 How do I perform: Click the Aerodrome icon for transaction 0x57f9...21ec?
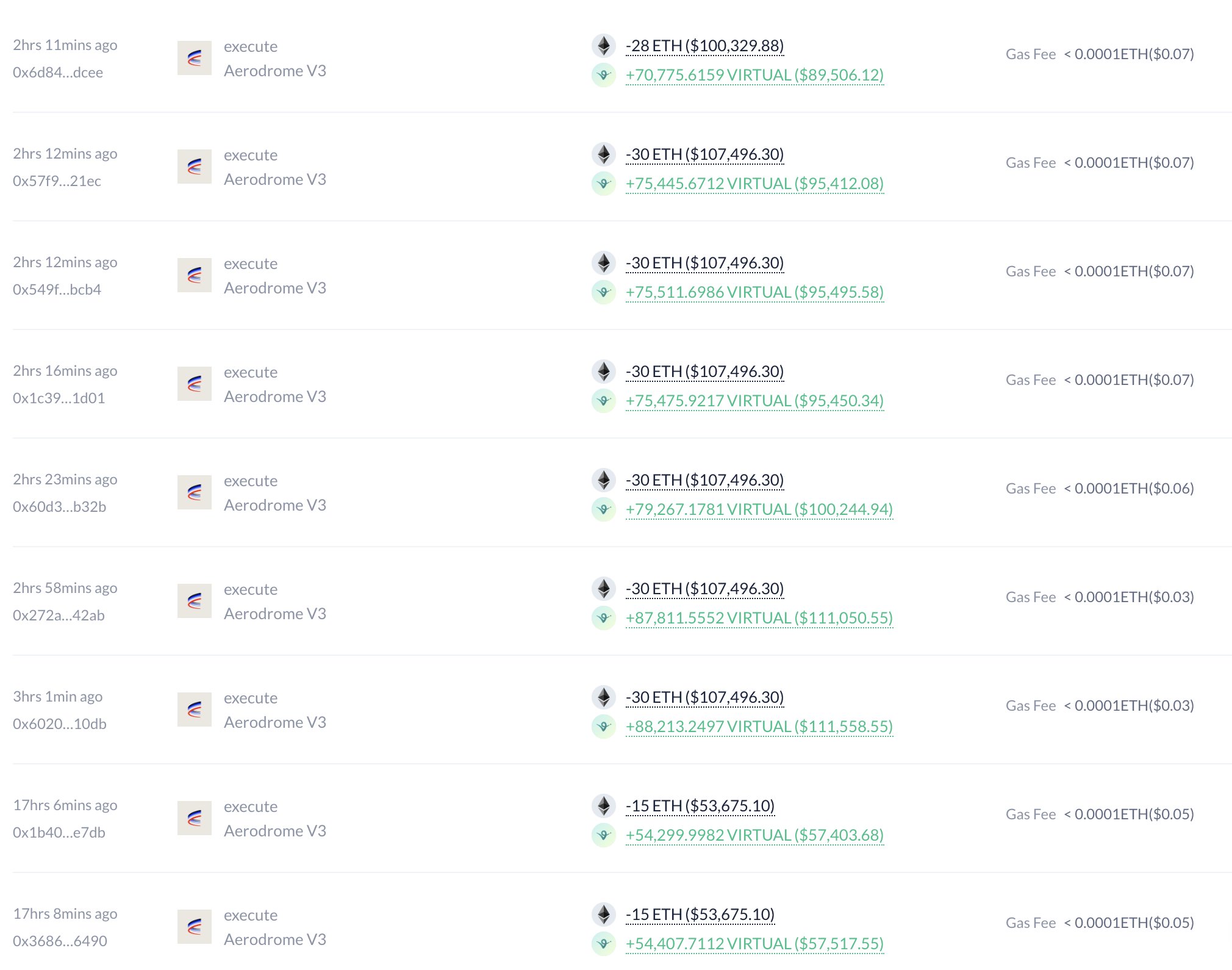[194, 167]
